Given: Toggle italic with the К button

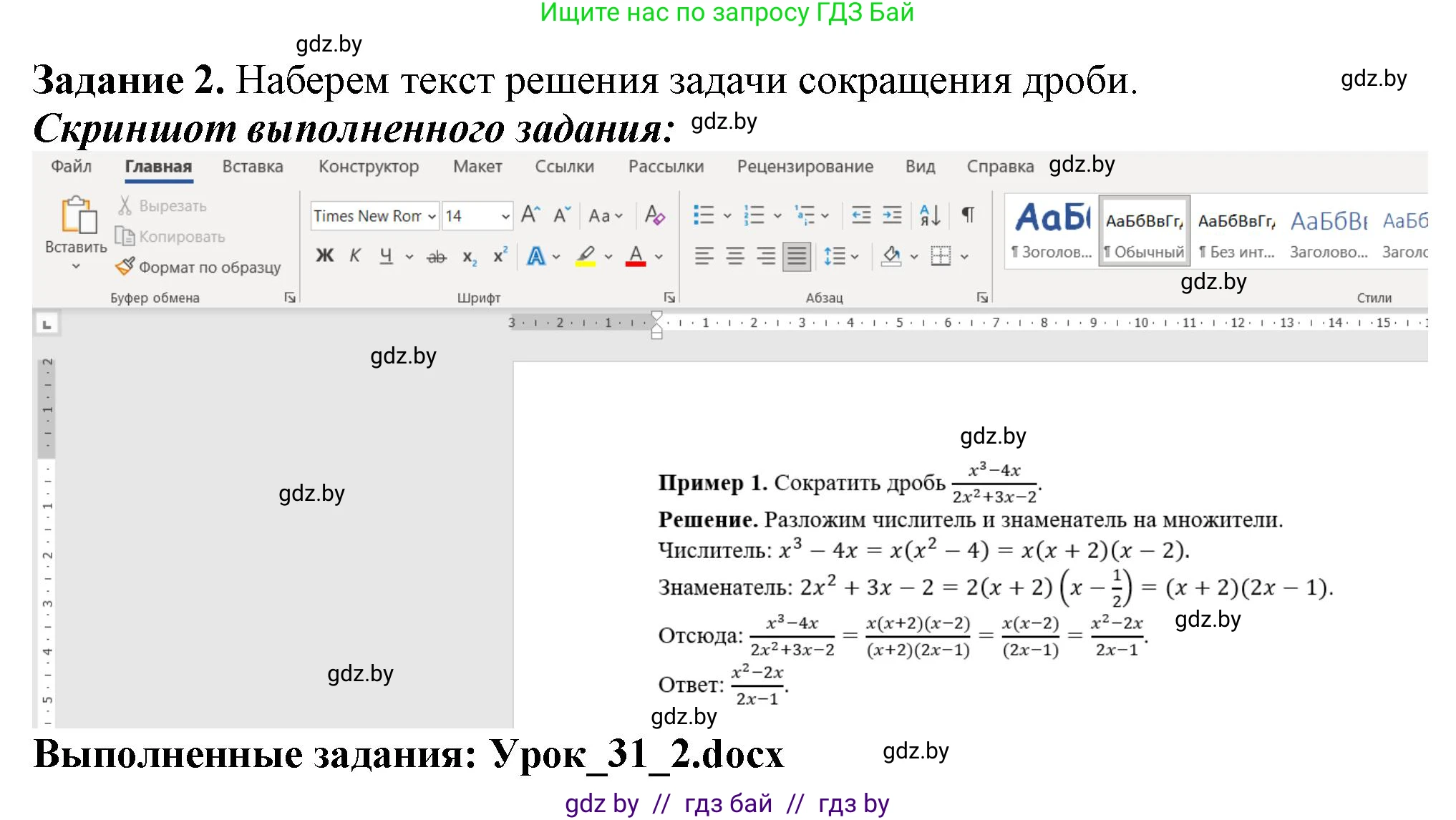Looking at the screenshot, I should coord(354,255).
